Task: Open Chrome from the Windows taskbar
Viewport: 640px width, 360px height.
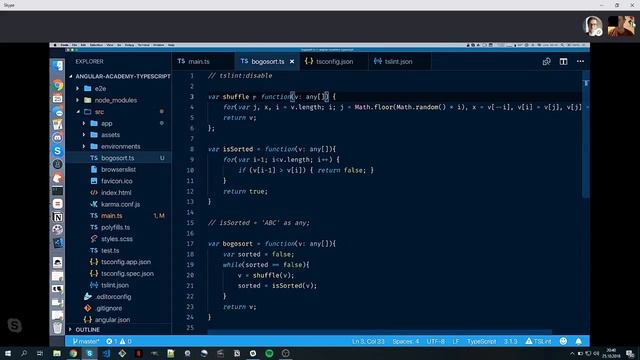Action: coord(73,353)
